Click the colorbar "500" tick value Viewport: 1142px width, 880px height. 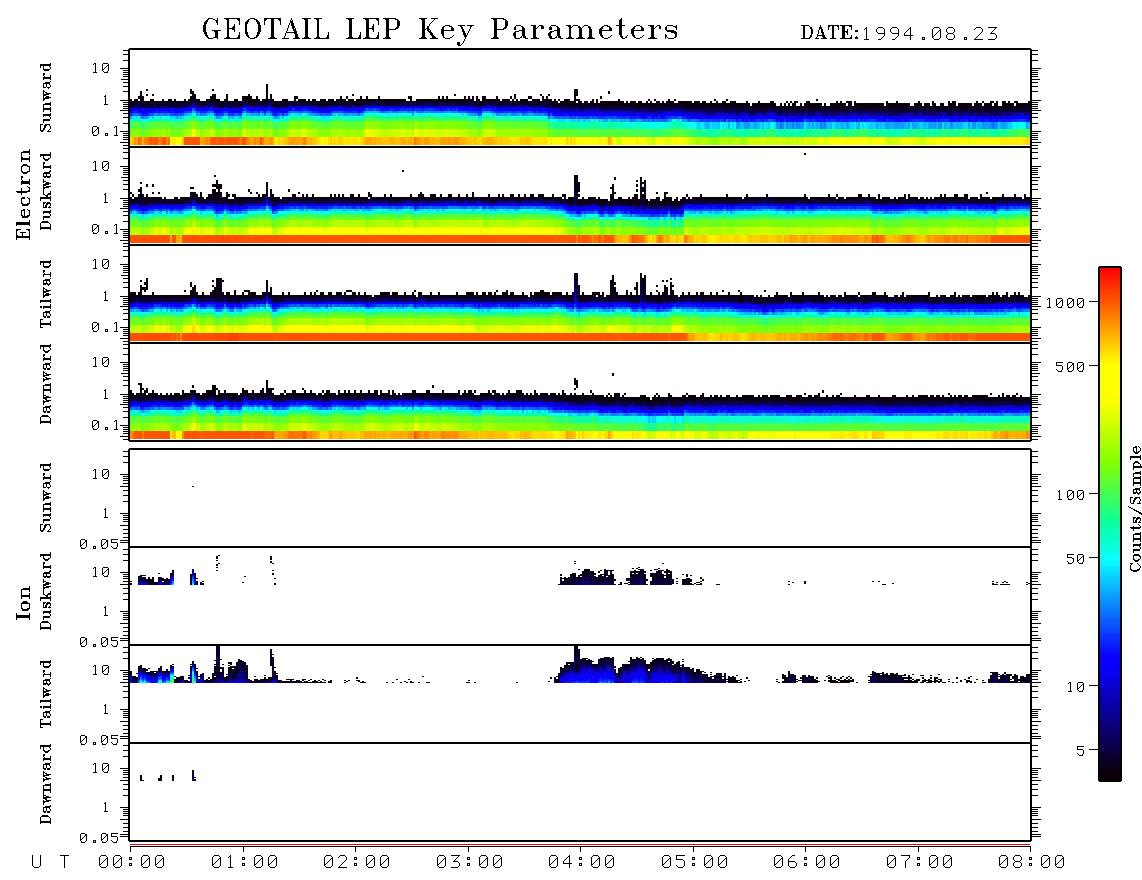coord(1070,366)
